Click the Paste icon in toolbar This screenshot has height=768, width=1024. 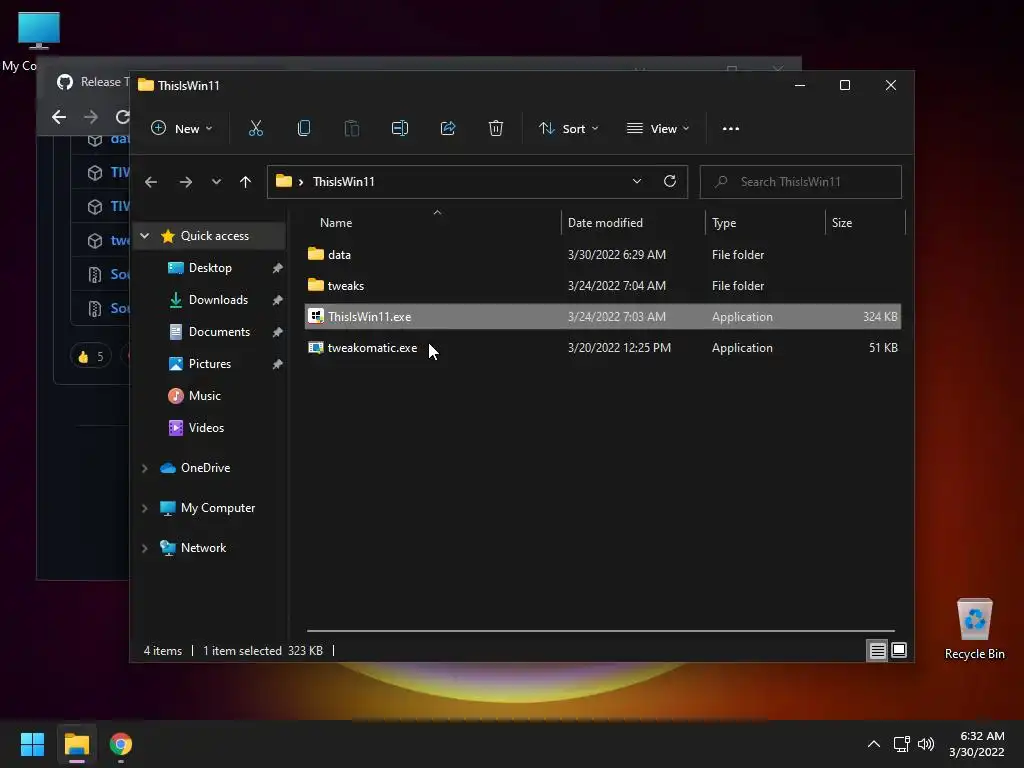pos(351,129)
